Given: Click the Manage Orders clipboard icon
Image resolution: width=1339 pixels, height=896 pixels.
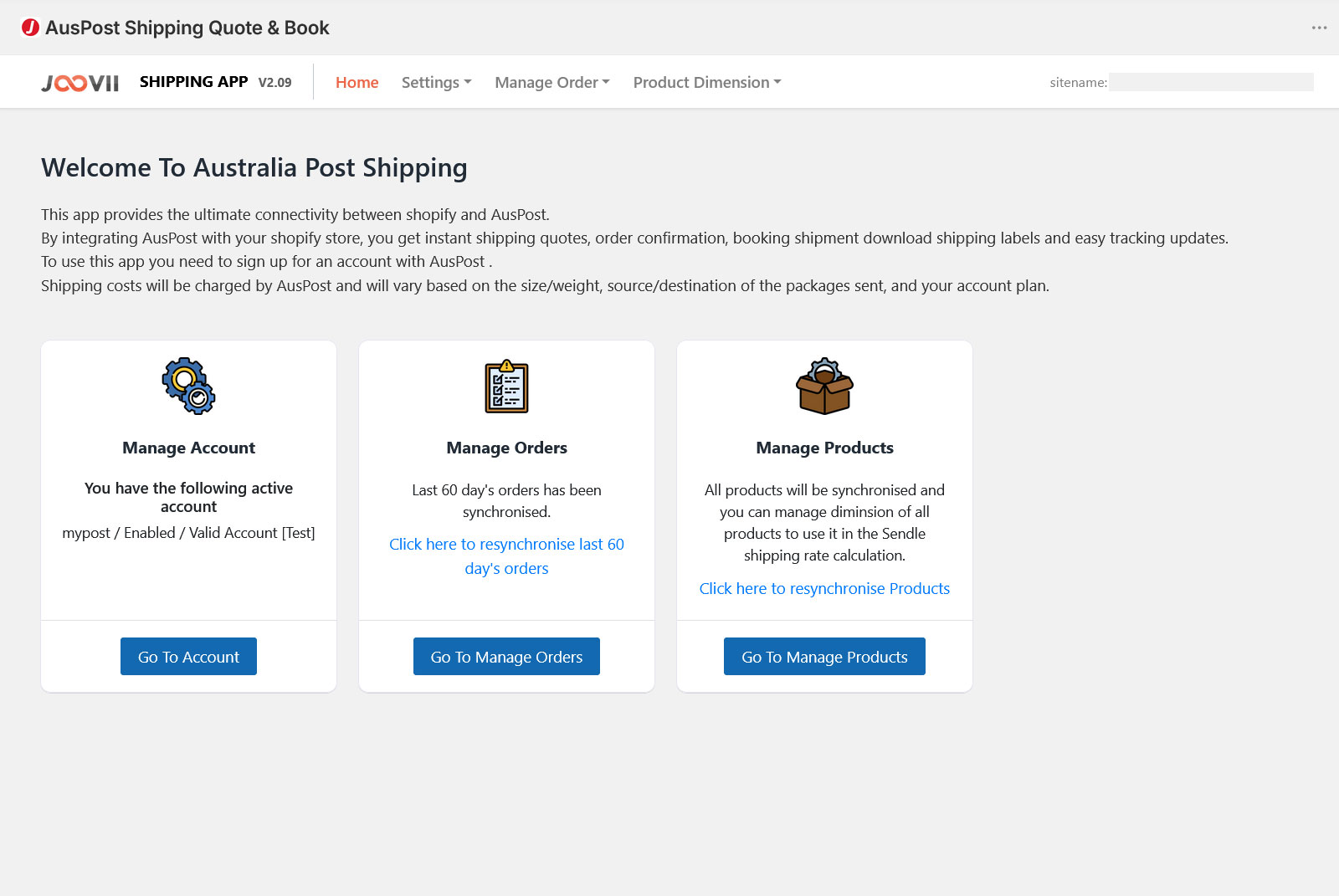Looking at the screenshot, I should 506,386.
